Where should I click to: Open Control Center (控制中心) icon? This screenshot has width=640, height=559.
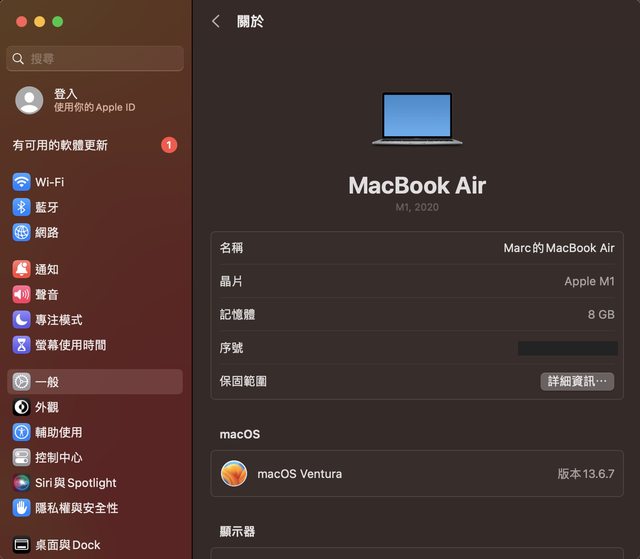pyautogui.click(x=21, y=458)
